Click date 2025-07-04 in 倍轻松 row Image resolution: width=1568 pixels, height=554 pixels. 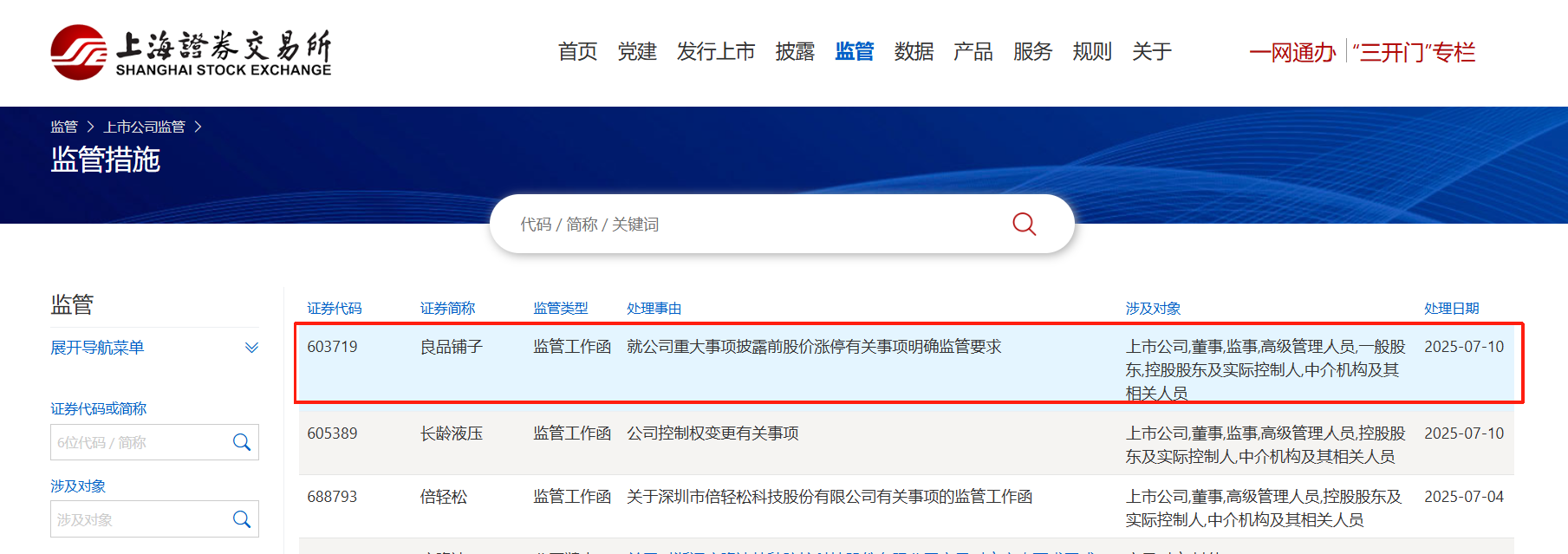[x=1464, y=497]
